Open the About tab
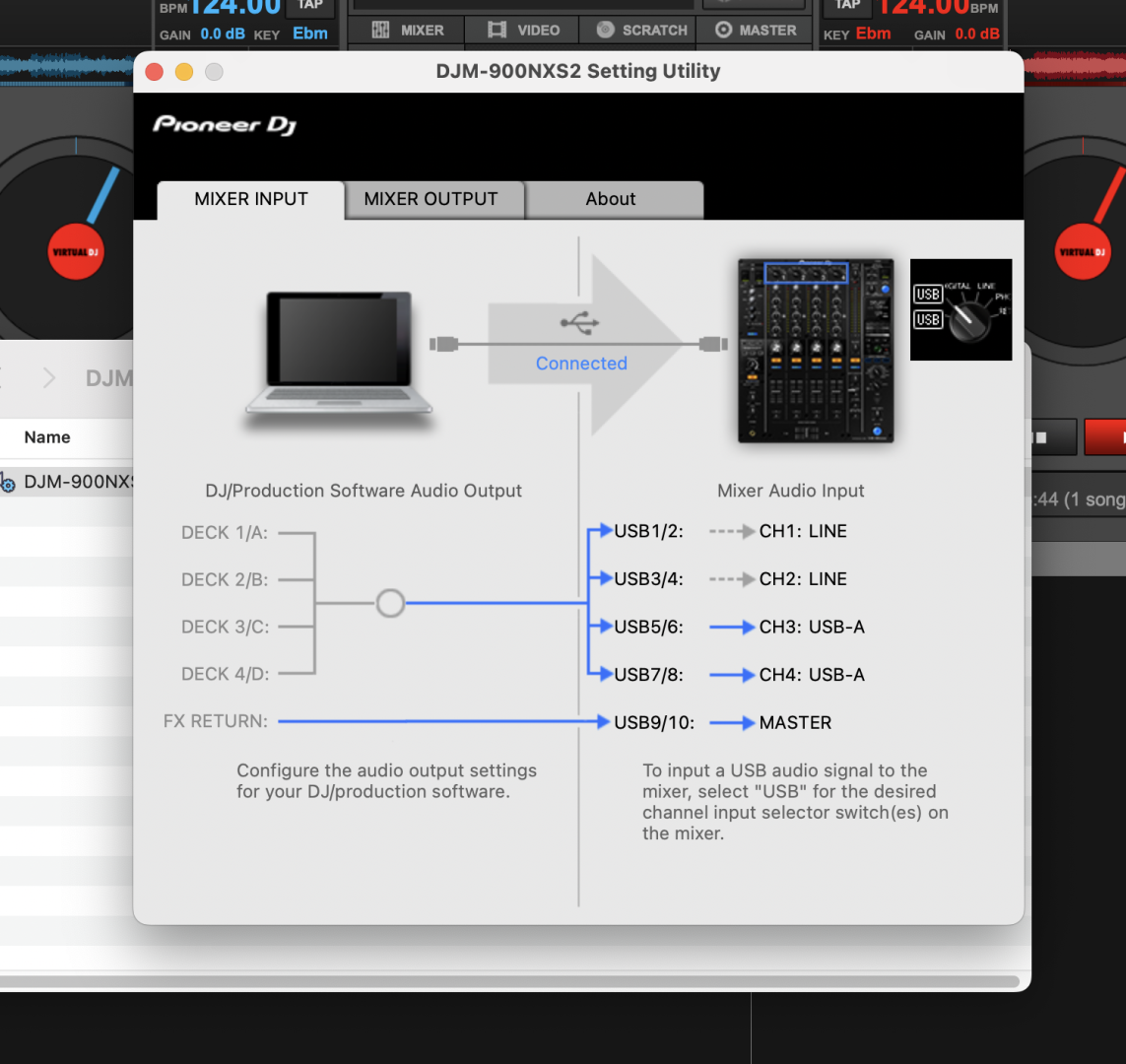This screenshot has width=1126, height=1064. pos(614,200)
